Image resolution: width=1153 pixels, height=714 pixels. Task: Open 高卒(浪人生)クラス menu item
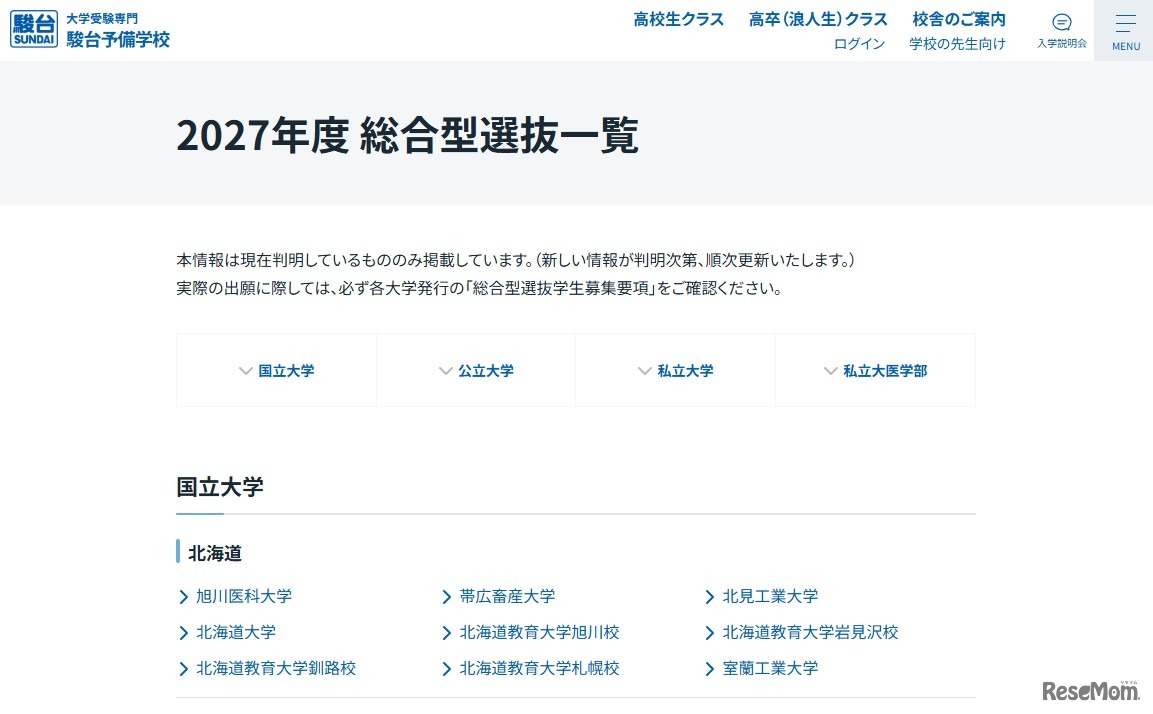point(818,19)
